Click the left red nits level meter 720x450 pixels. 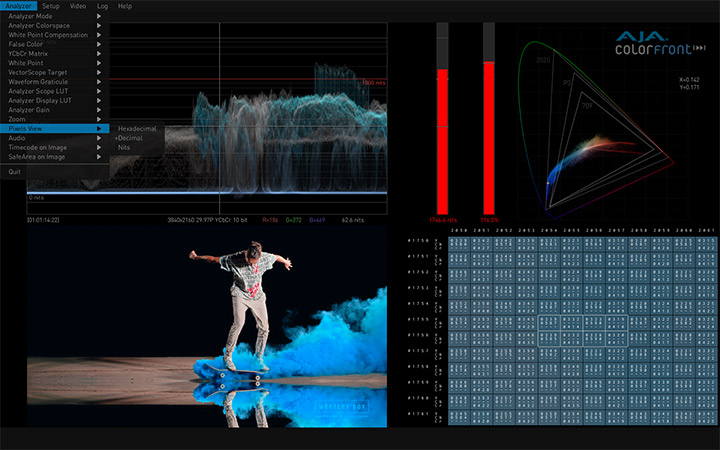coord(442,140)
